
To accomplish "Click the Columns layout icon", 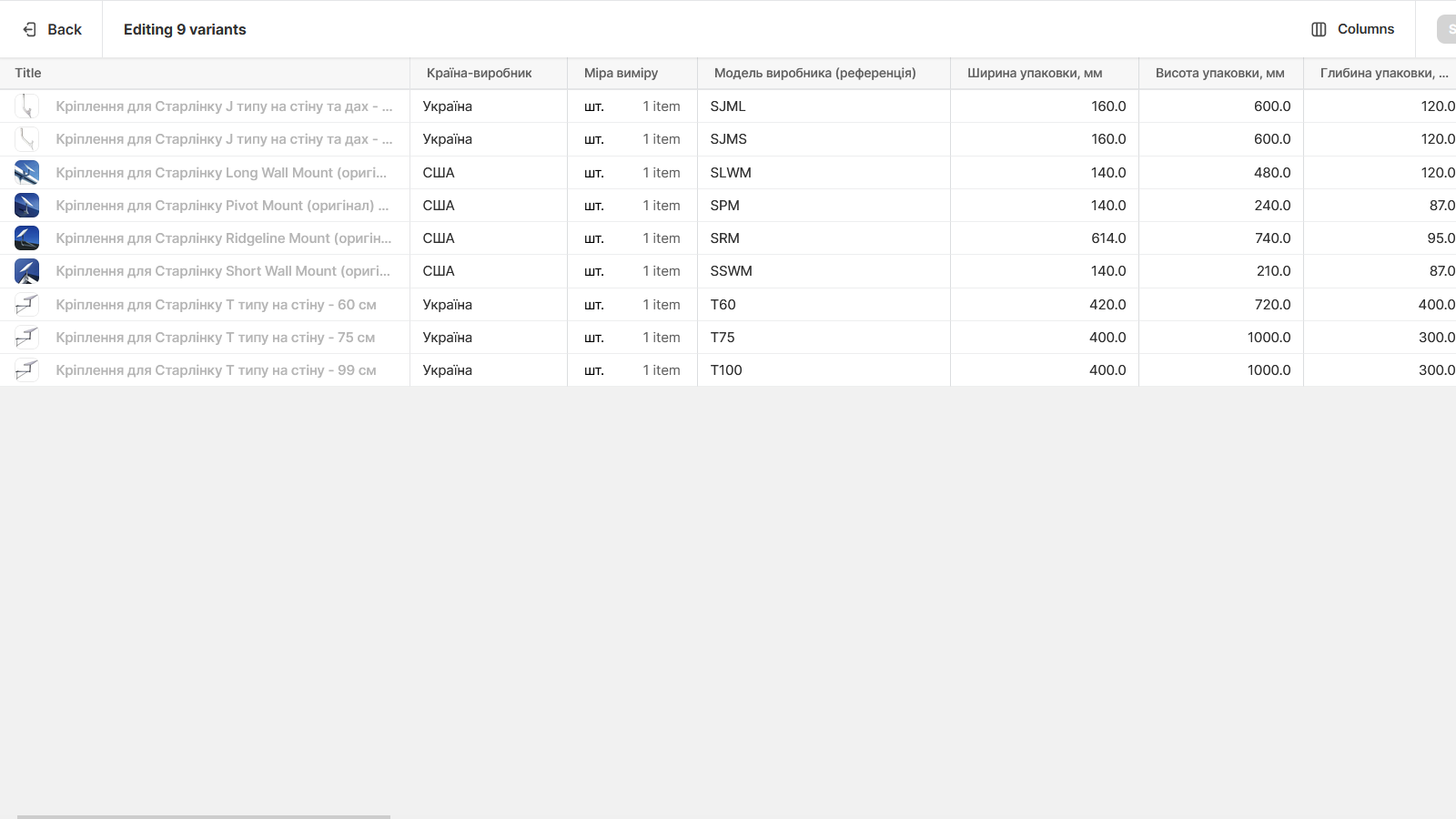I will point(1319,28).
